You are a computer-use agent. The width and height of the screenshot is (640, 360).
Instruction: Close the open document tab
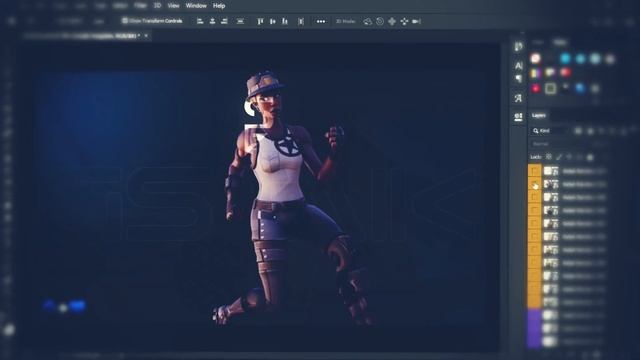coord(146,36)
